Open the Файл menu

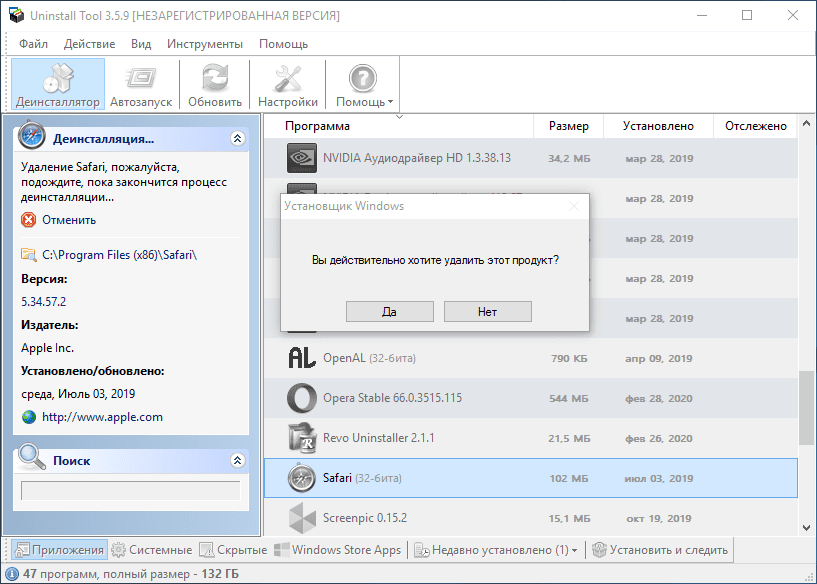point(33,44)
